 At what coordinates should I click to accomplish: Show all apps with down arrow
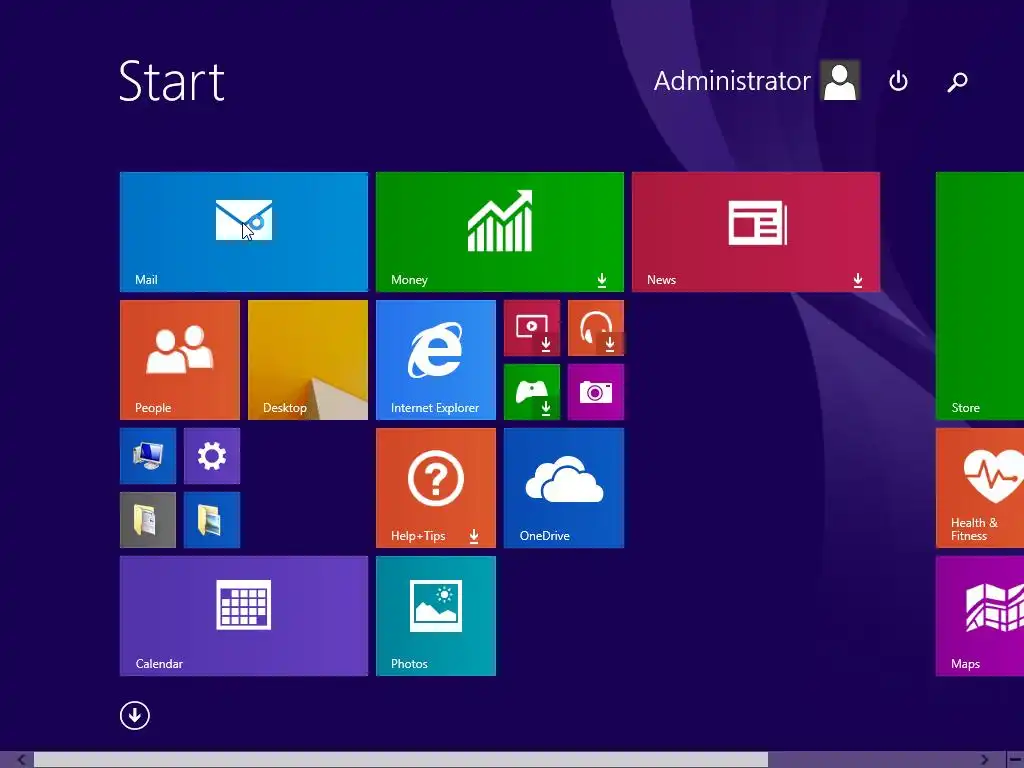[x=135, y=715]
